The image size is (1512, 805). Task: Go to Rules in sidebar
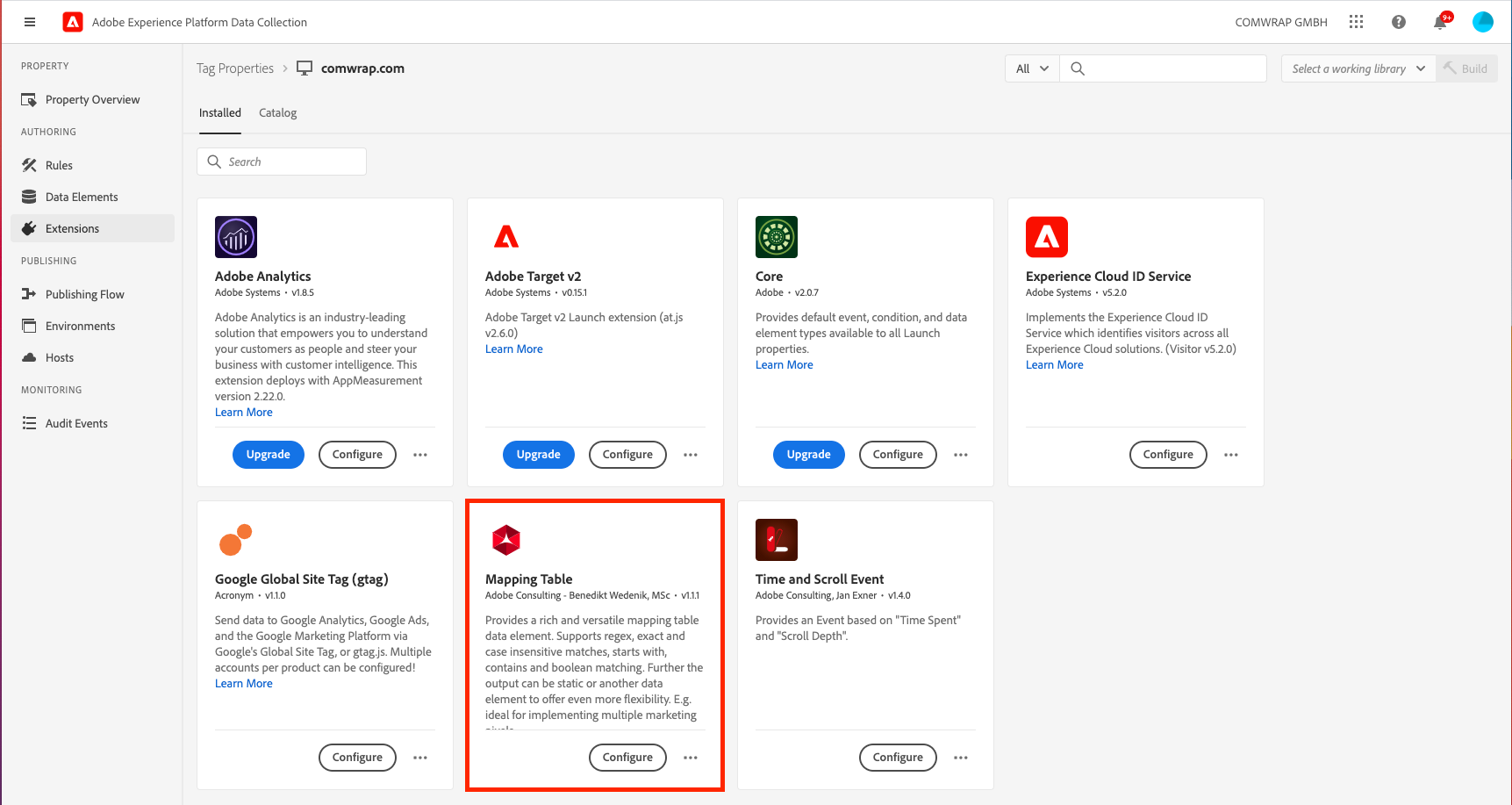[x=92, y=165]
